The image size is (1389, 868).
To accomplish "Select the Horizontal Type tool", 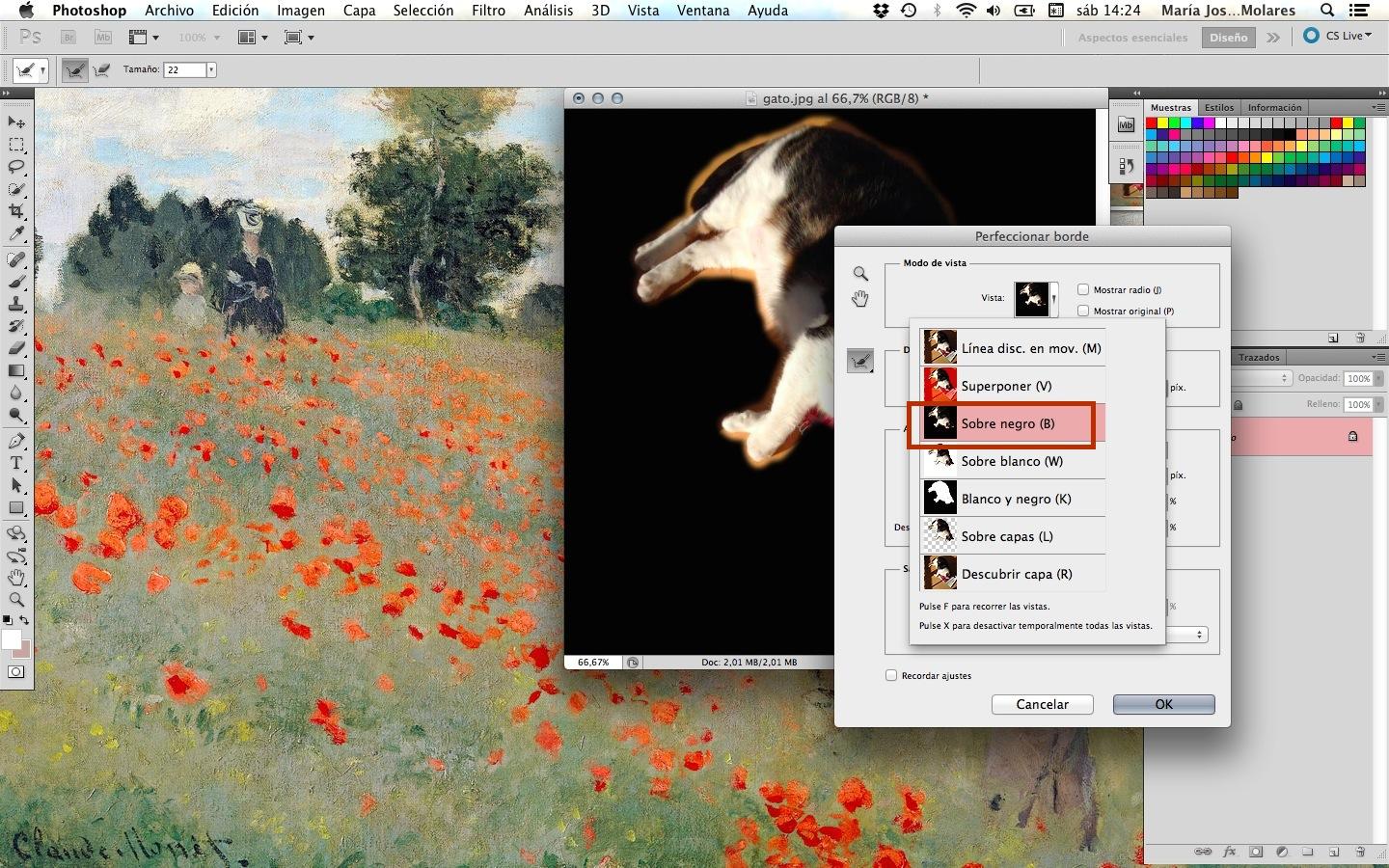I will coord(16,463).
